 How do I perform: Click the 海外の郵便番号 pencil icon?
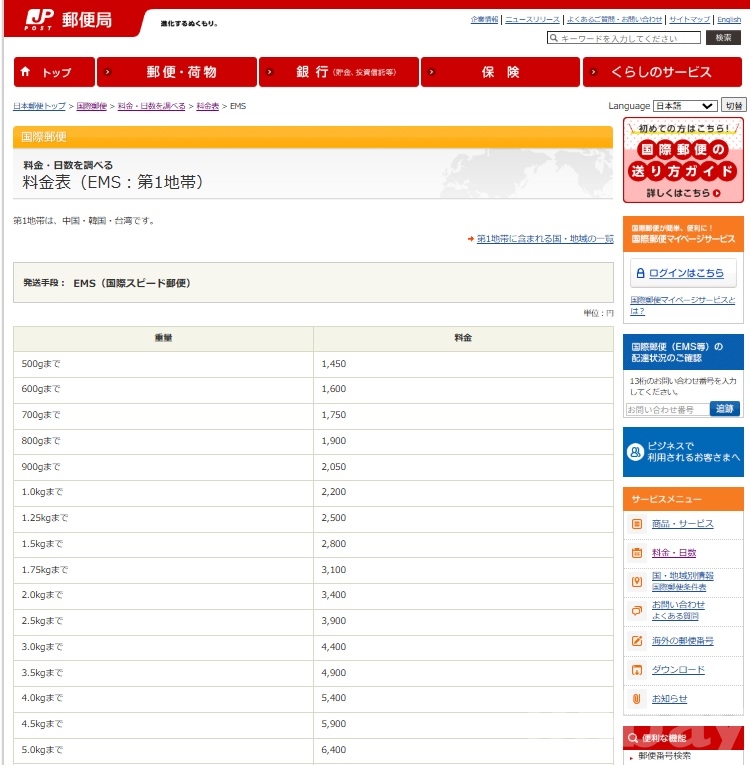point(637,641)
